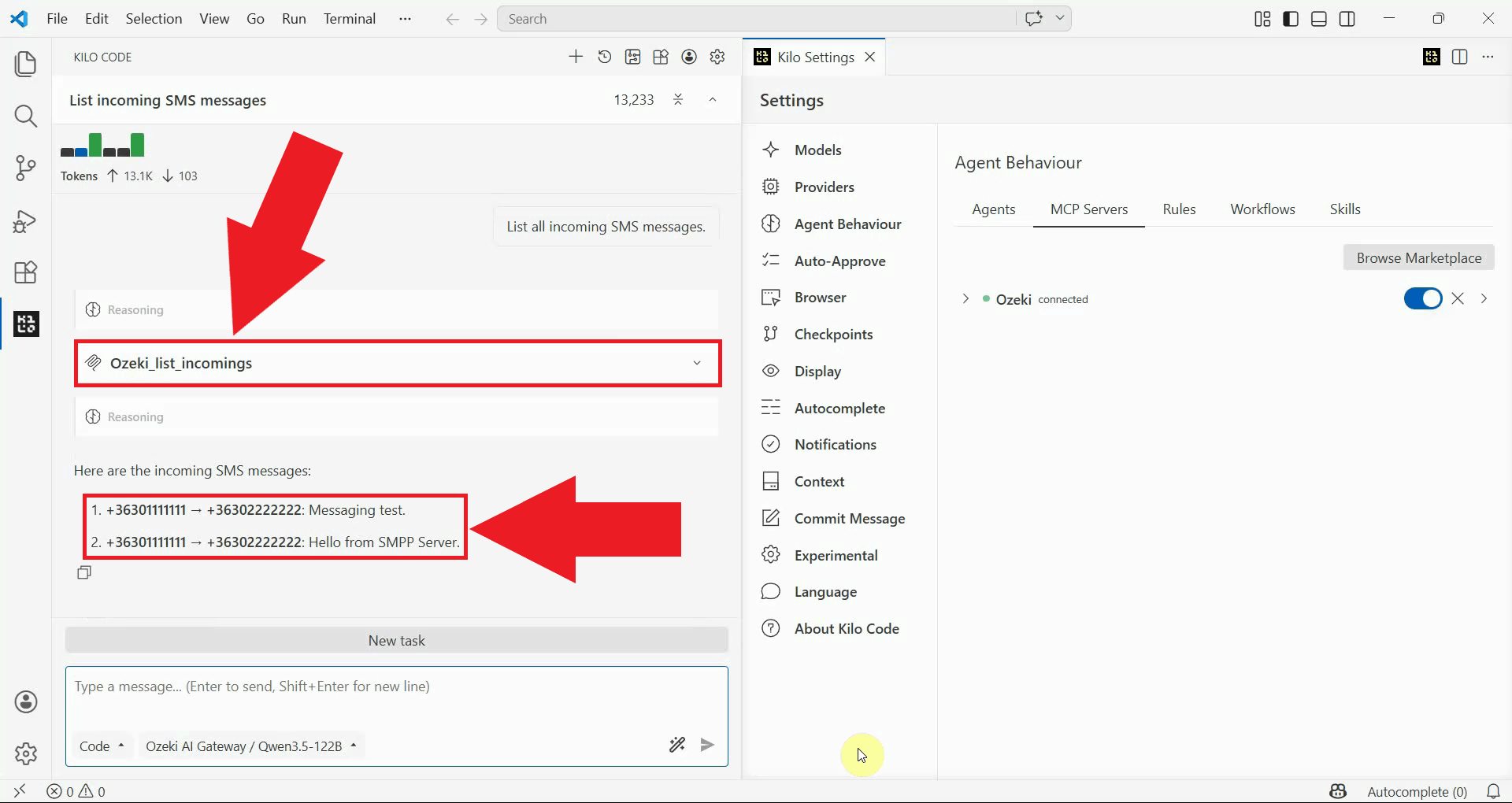This screenshot has width=1512, height=803.
Task: Open Accounts icon in activity bar
Action: pyautogui.click(x=26, y=701)
